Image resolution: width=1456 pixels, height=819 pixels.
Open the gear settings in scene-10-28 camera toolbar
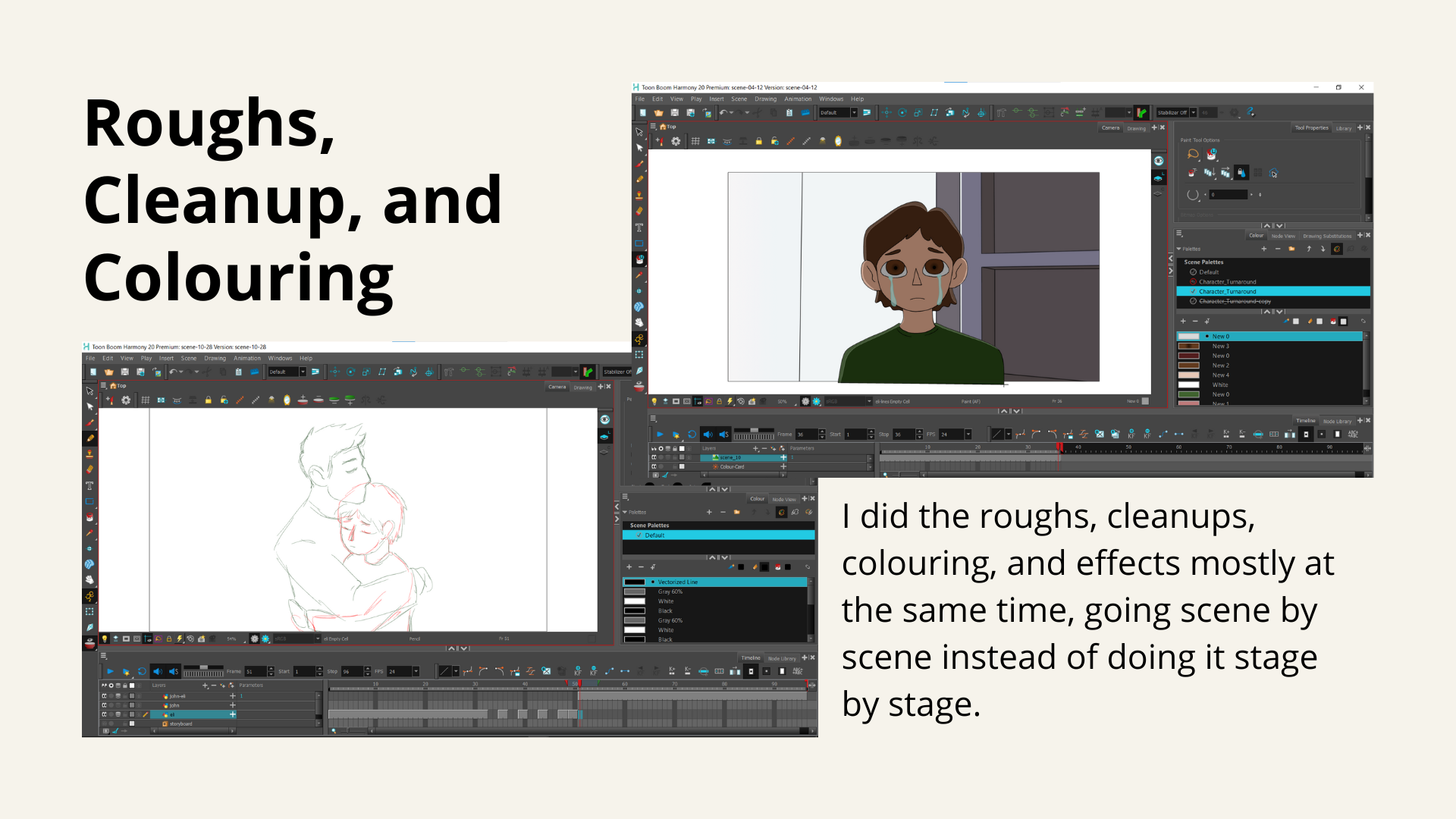click(126, 400)
